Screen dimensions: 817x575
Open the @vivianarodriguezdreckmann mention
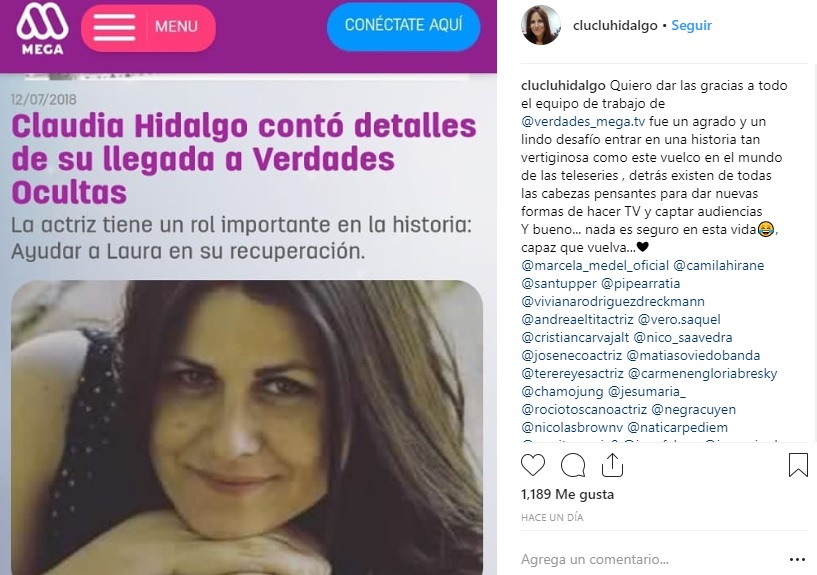point(613,302)
